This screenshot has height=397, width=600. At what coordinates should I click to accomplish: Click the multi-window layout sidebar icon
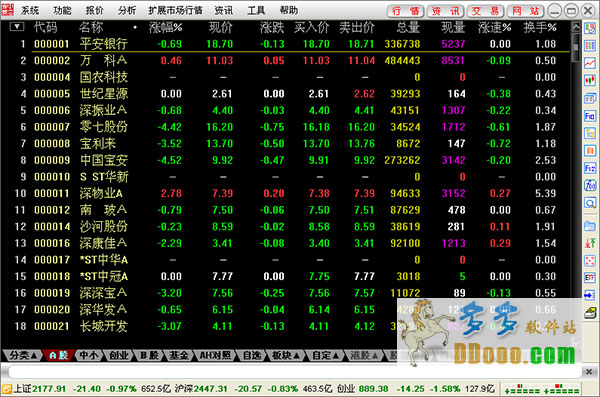point(590,98)
